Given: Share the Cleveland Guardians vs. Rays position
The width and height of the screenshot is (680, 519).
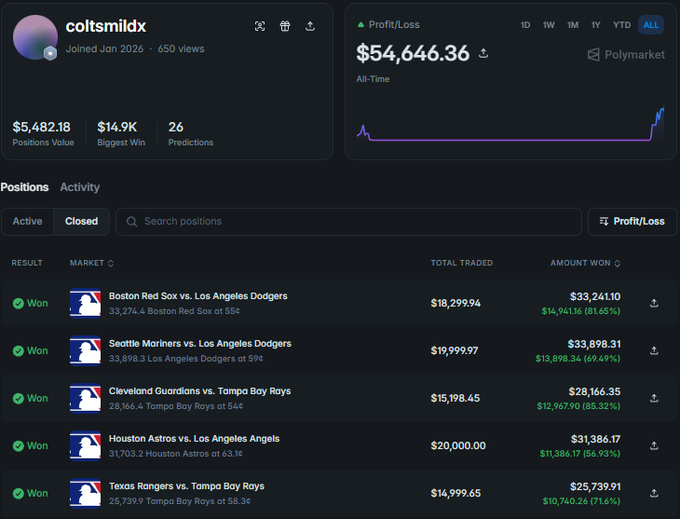Looking at the screenshot, I should point(654,398).
